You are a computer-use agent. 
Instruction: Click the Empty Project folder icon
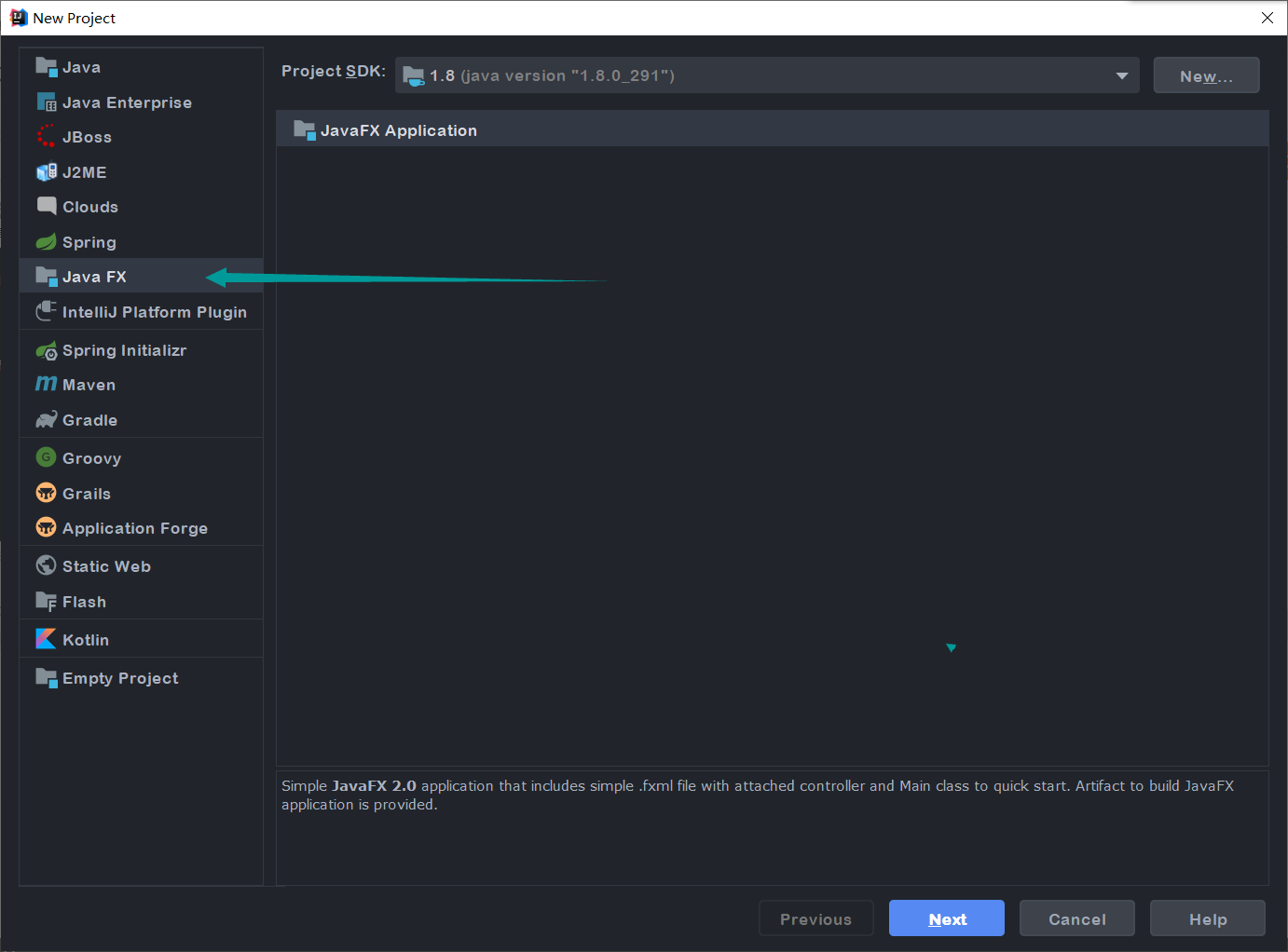click(46, 678)
